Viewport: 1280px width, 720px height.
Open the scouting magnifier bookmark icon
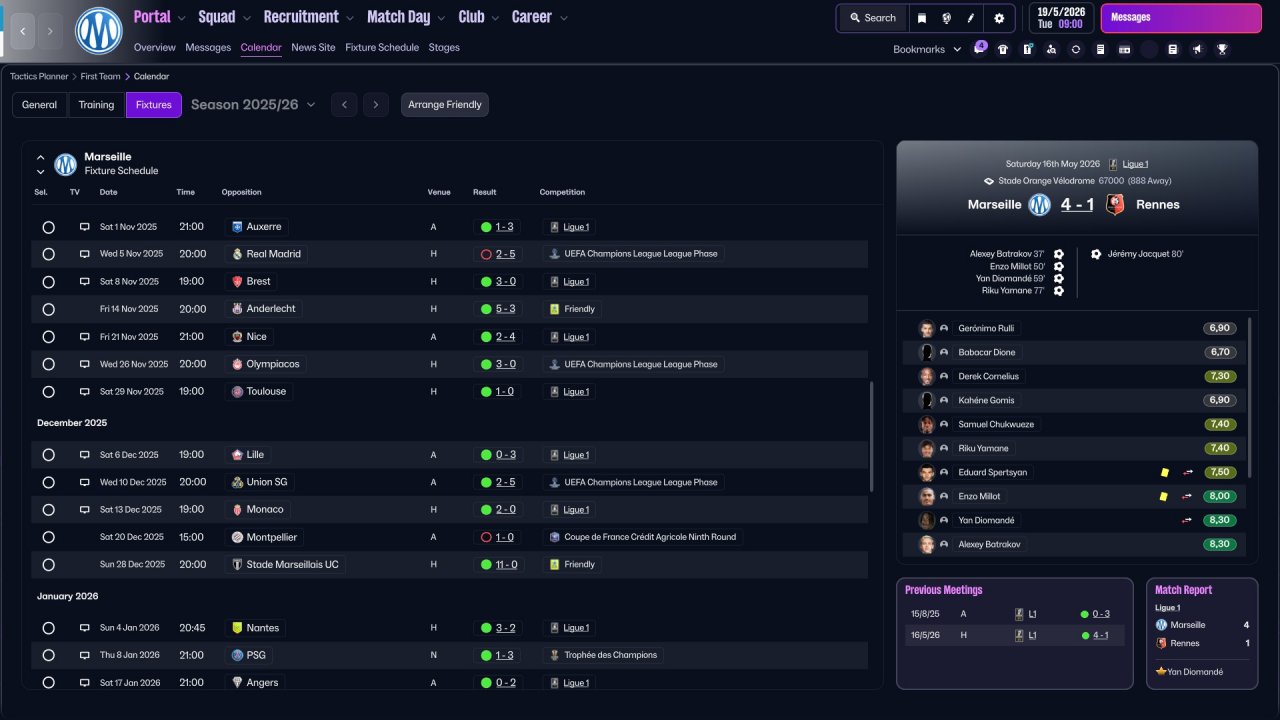pos(1051,49)
